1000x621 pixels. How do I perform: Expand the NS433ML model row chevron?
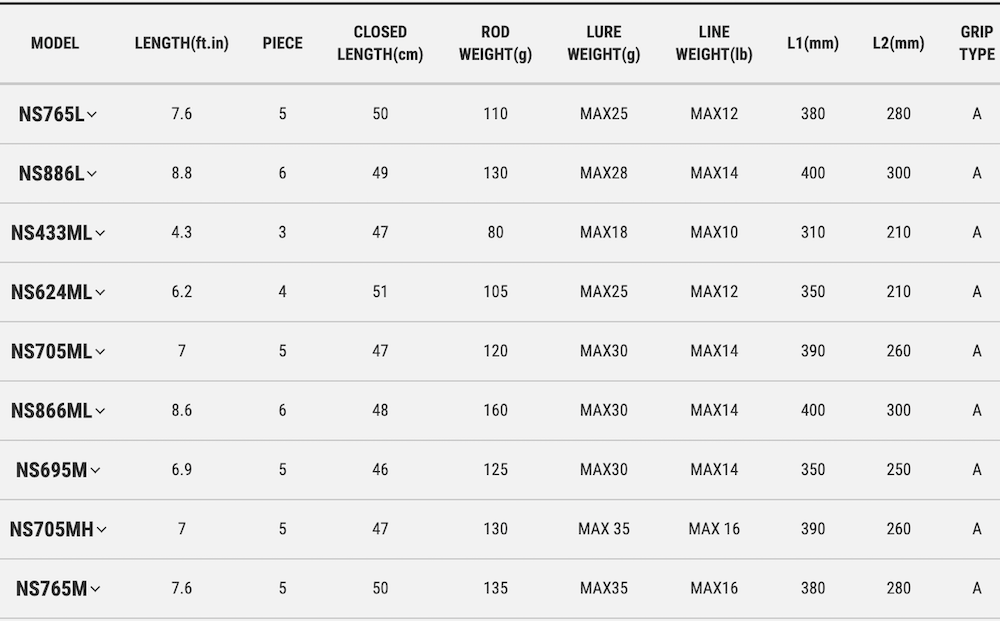100,233
